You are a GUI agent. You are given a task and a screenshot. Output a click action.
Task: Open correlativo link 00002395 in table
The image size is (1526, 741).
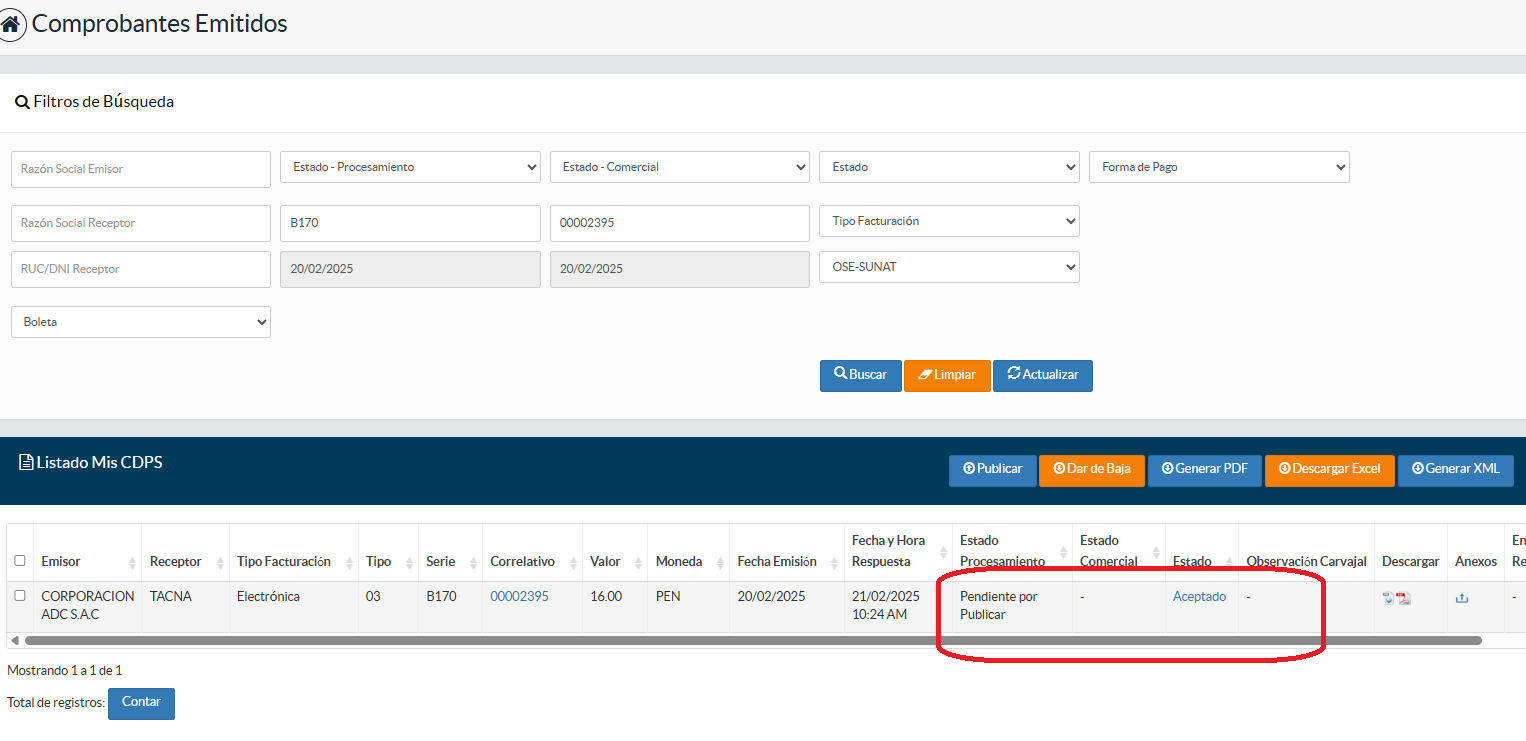519,596
